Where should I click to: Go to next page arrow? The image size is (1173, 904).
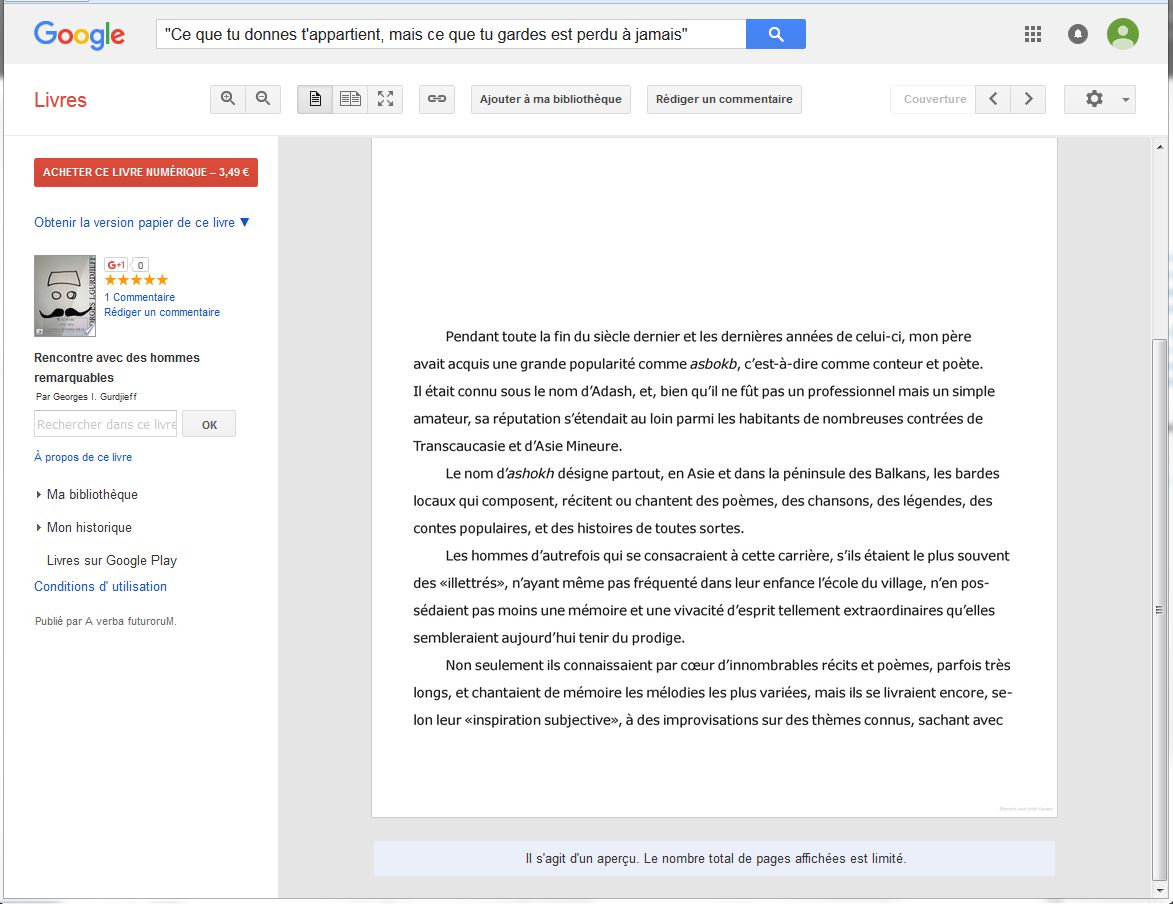click(1028, 99)
